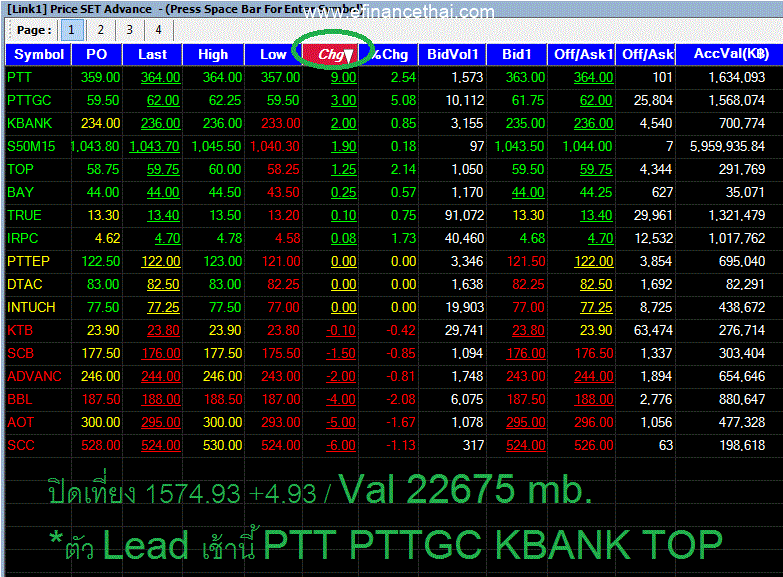Screen dimensions: 783x577
Task: Sort by the Chg column header
Action: [331, 54]
